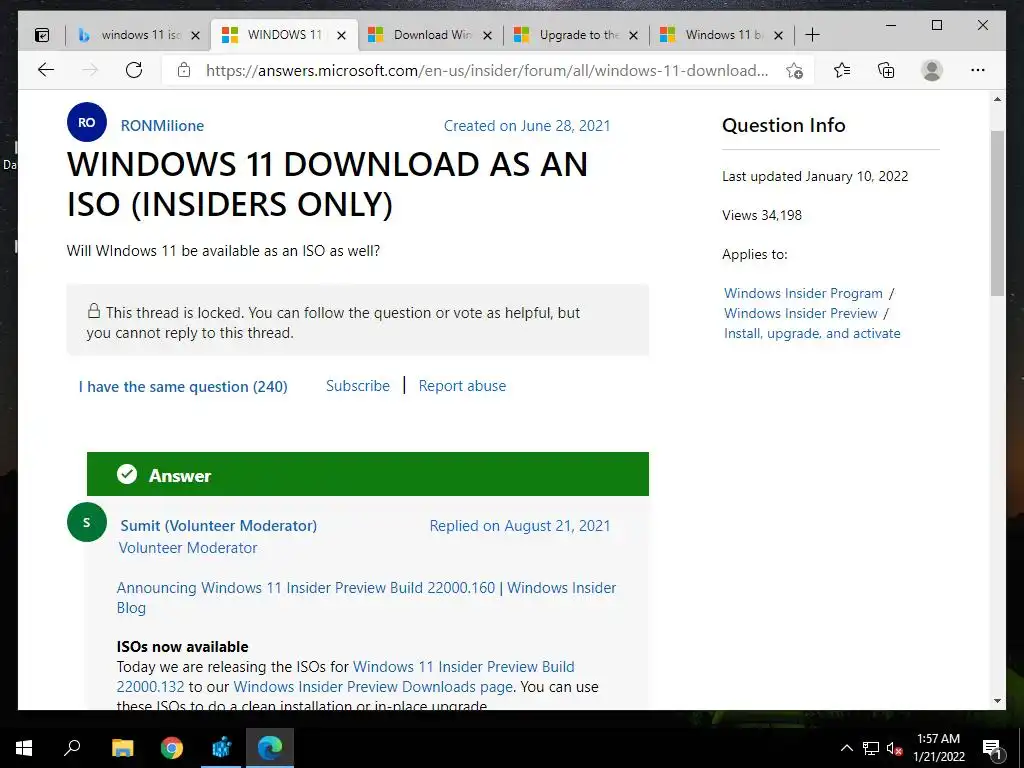1024x768 pixels.
Task: View site information lock icon
Action: pos(184,70)
